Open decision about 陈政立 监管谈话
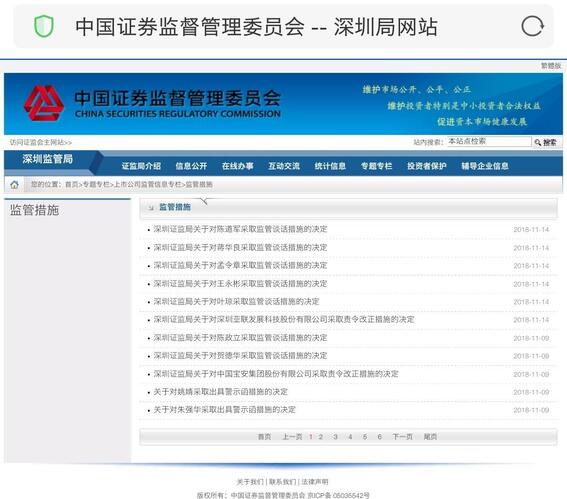 tap(240, 338)
